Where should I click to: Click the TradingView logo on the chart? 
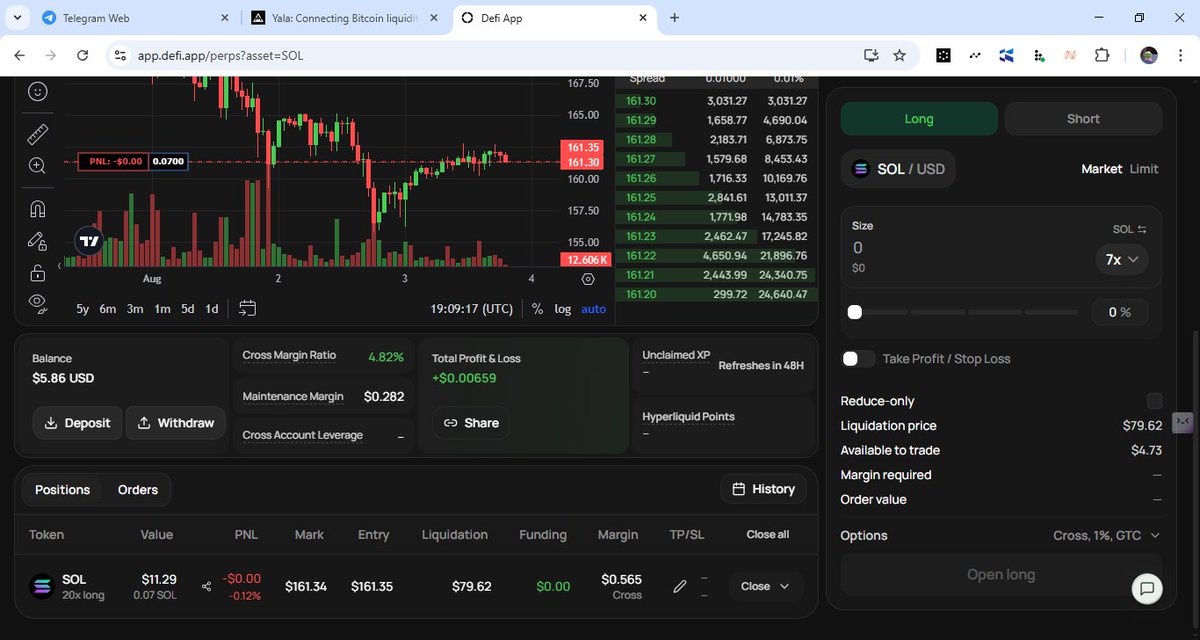click(x=89, y=240)
